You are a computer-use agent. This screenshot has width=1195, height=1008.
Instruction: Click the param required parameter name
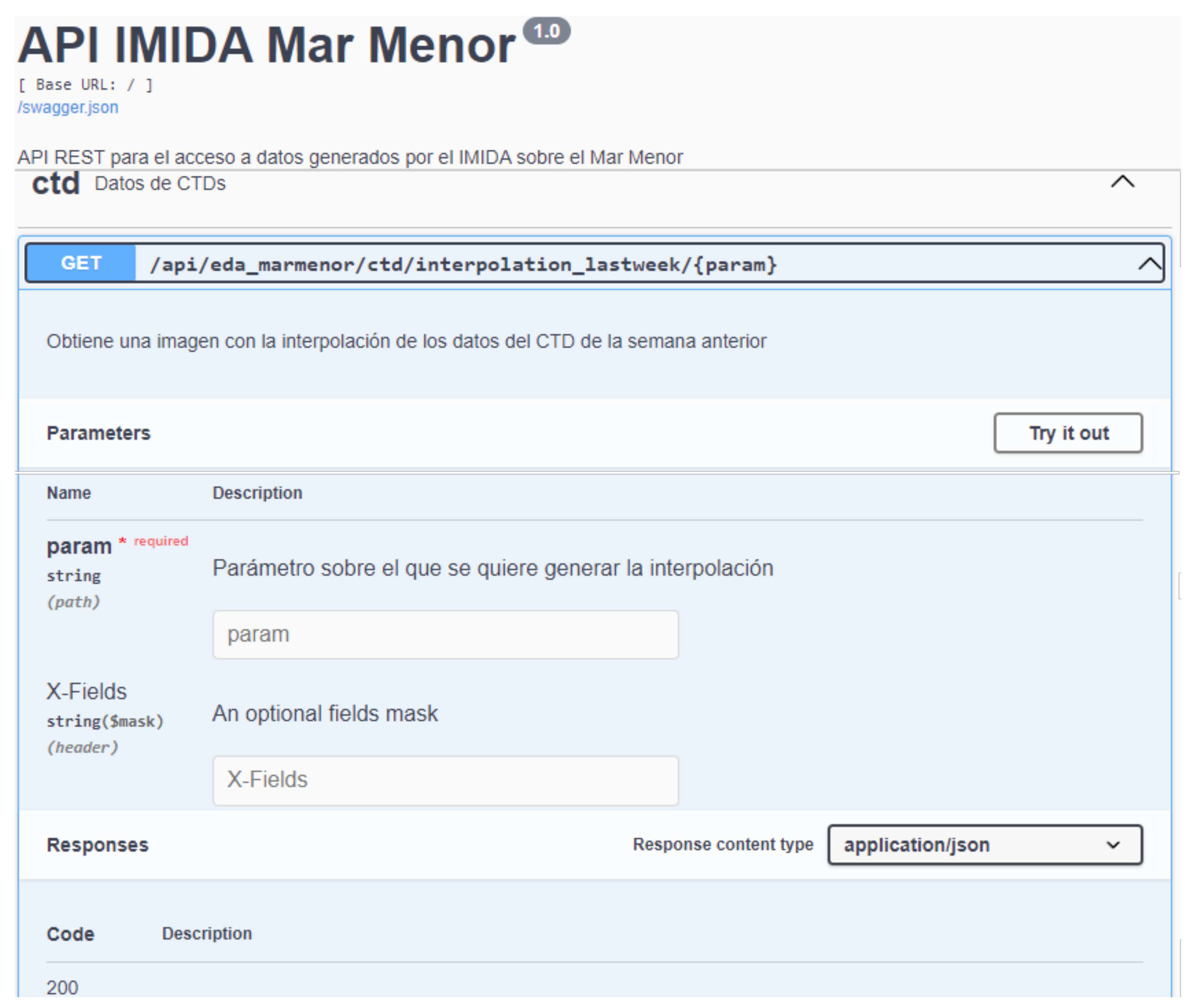[x=79, y=546]
